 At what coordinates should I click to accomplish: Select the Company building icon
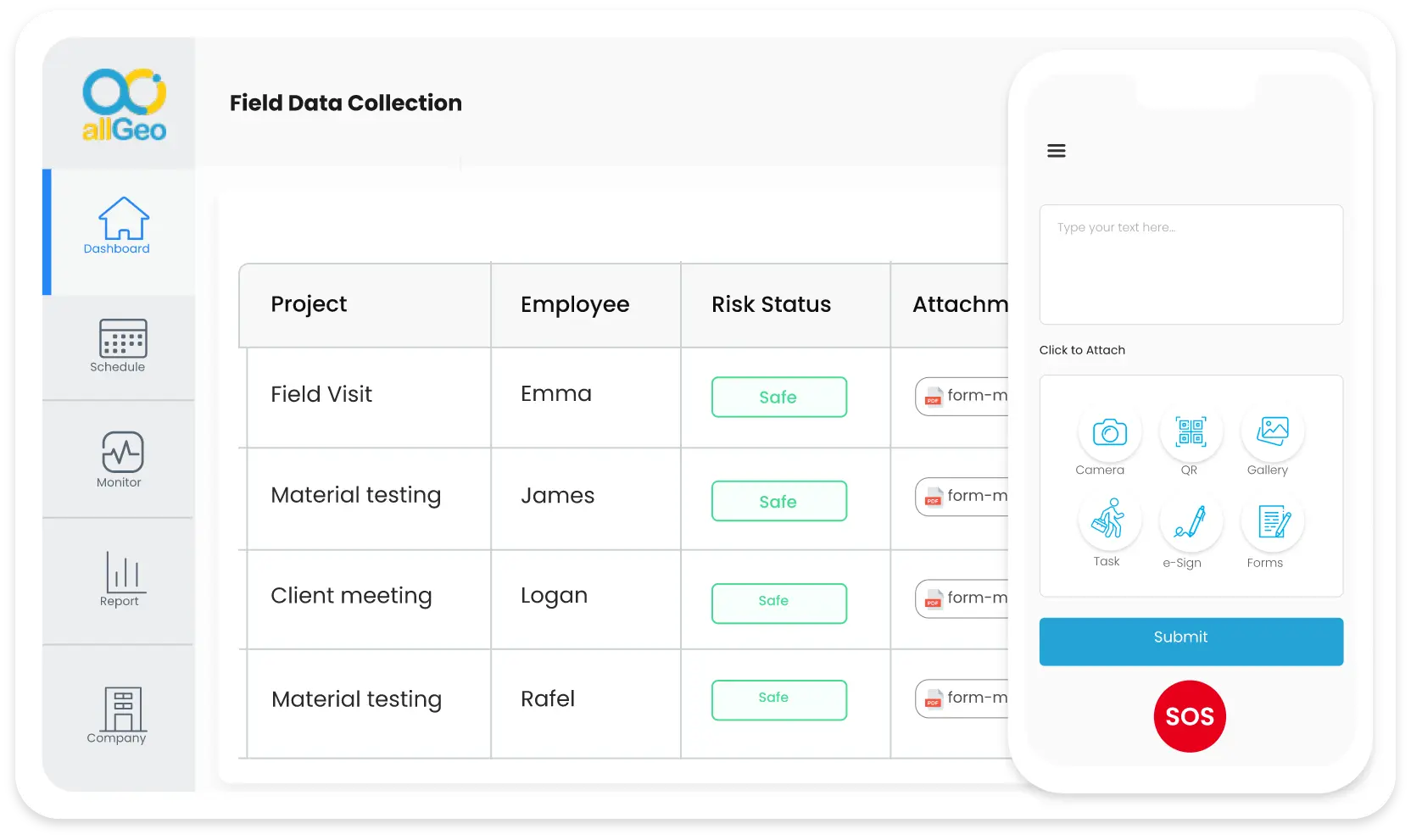click(123, 709)
